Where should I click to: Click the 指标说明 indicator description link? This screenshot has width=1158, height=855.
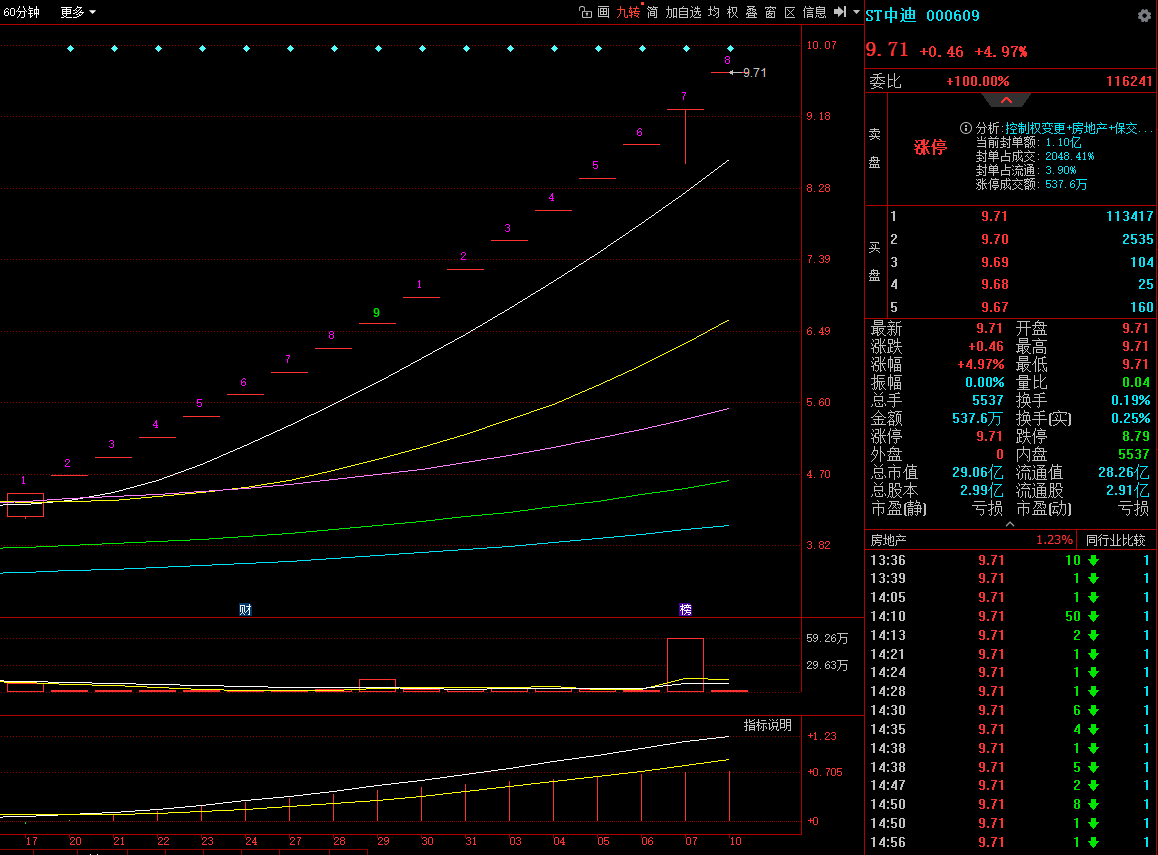coord(767,725)
